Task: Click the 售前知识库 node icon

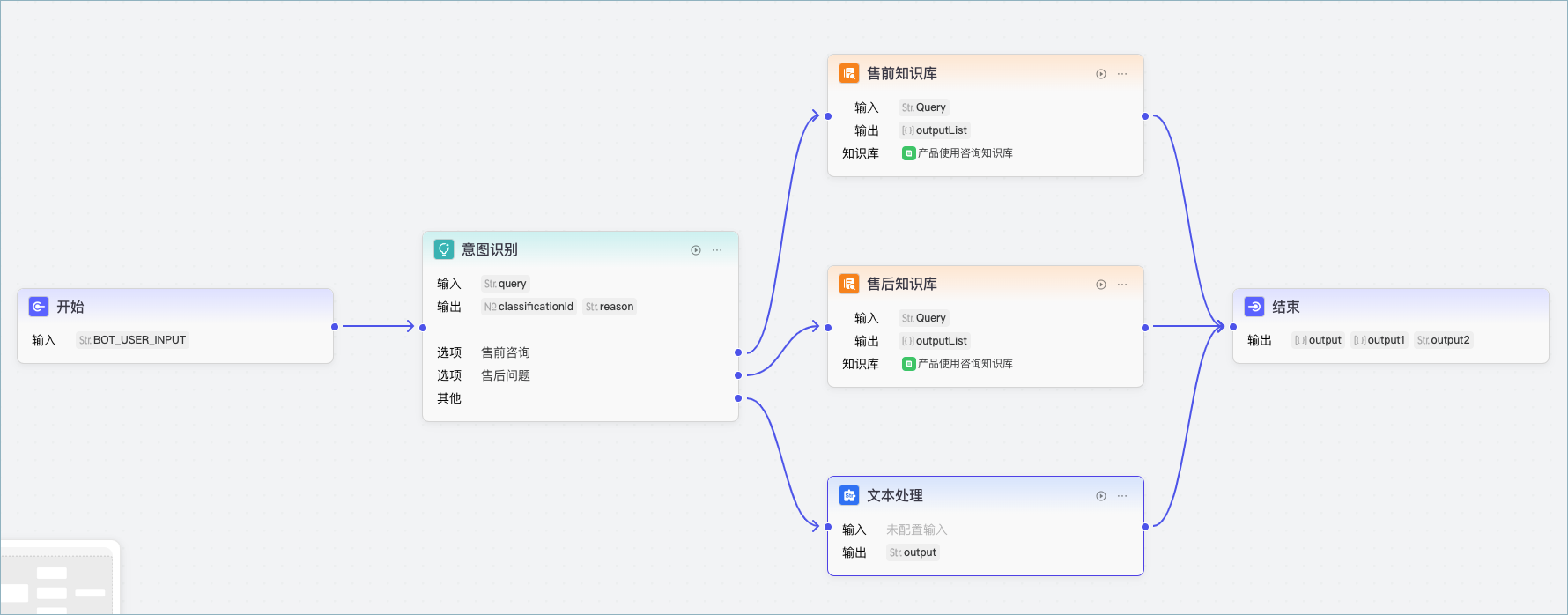Action: 849,73
